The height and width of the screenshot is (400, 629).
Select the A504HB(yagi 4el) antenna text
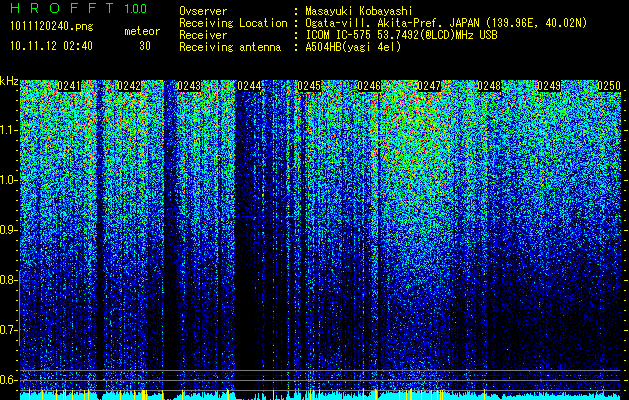tap(353, 47)
